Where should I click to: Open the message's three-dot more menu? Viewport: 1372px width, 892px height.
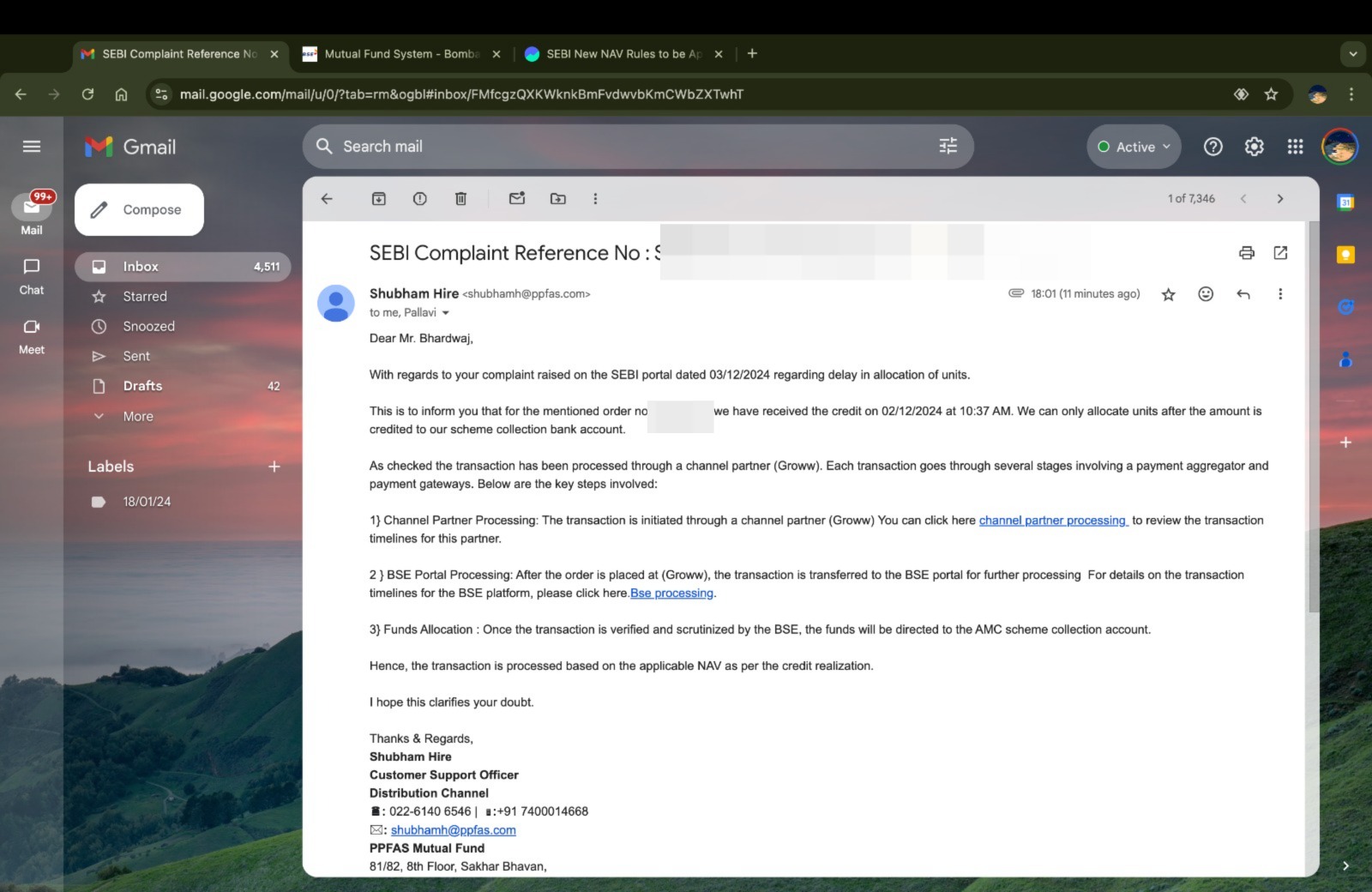tap(1280, 294)
